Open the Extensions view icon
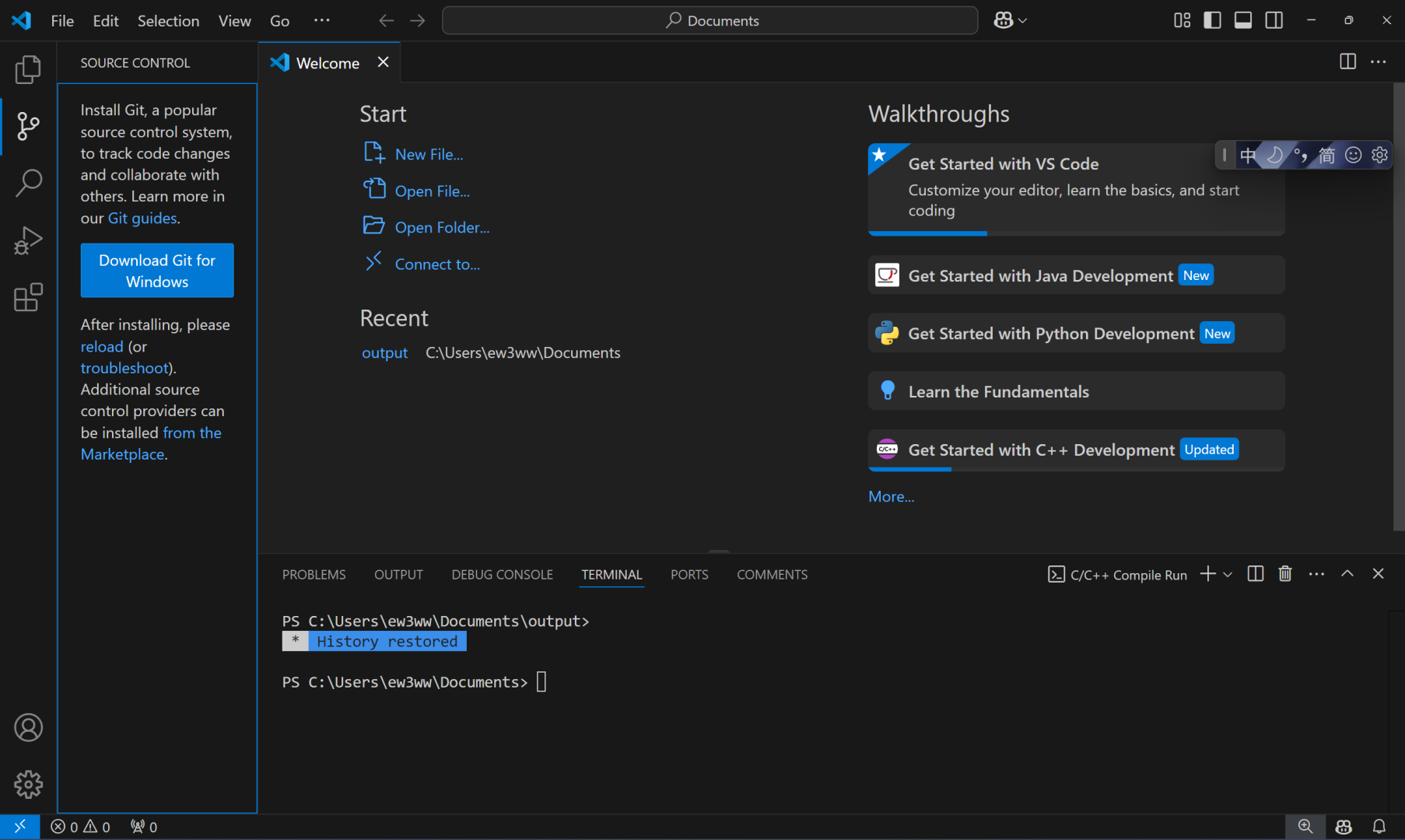 pos(28,297)
